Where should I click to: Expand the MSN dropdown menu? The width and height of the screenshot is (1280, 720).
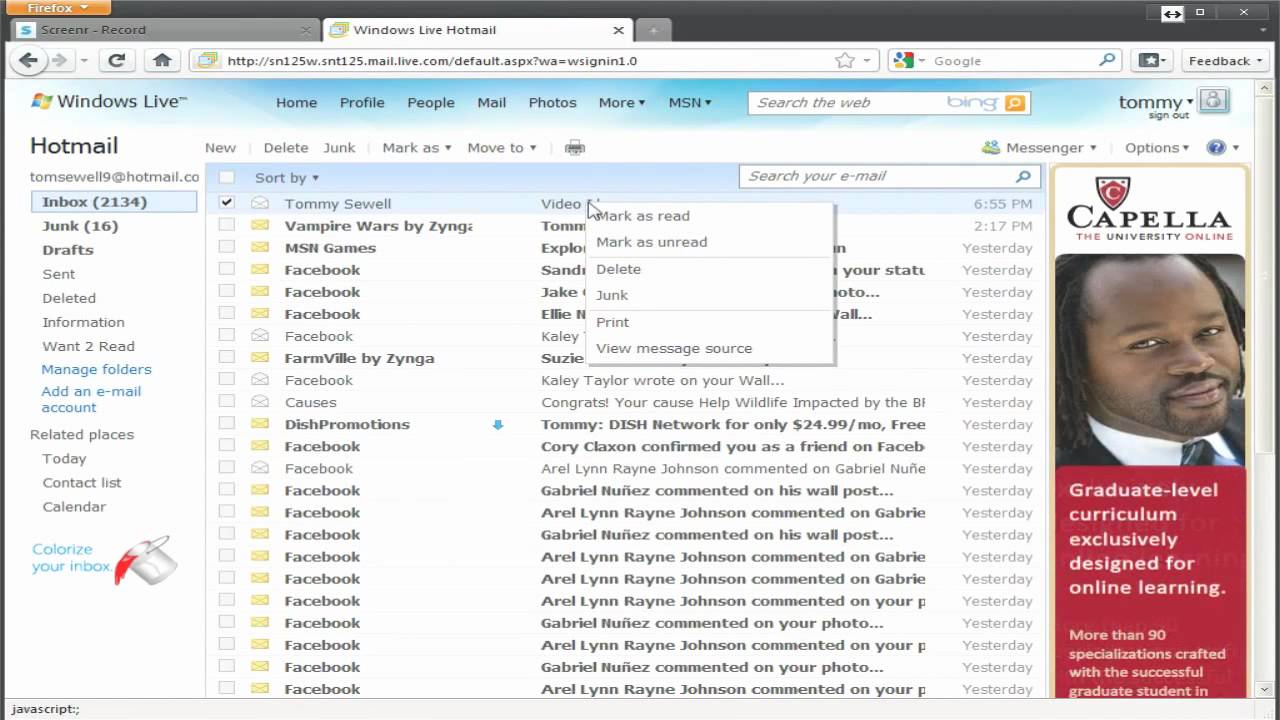[689, 102]
